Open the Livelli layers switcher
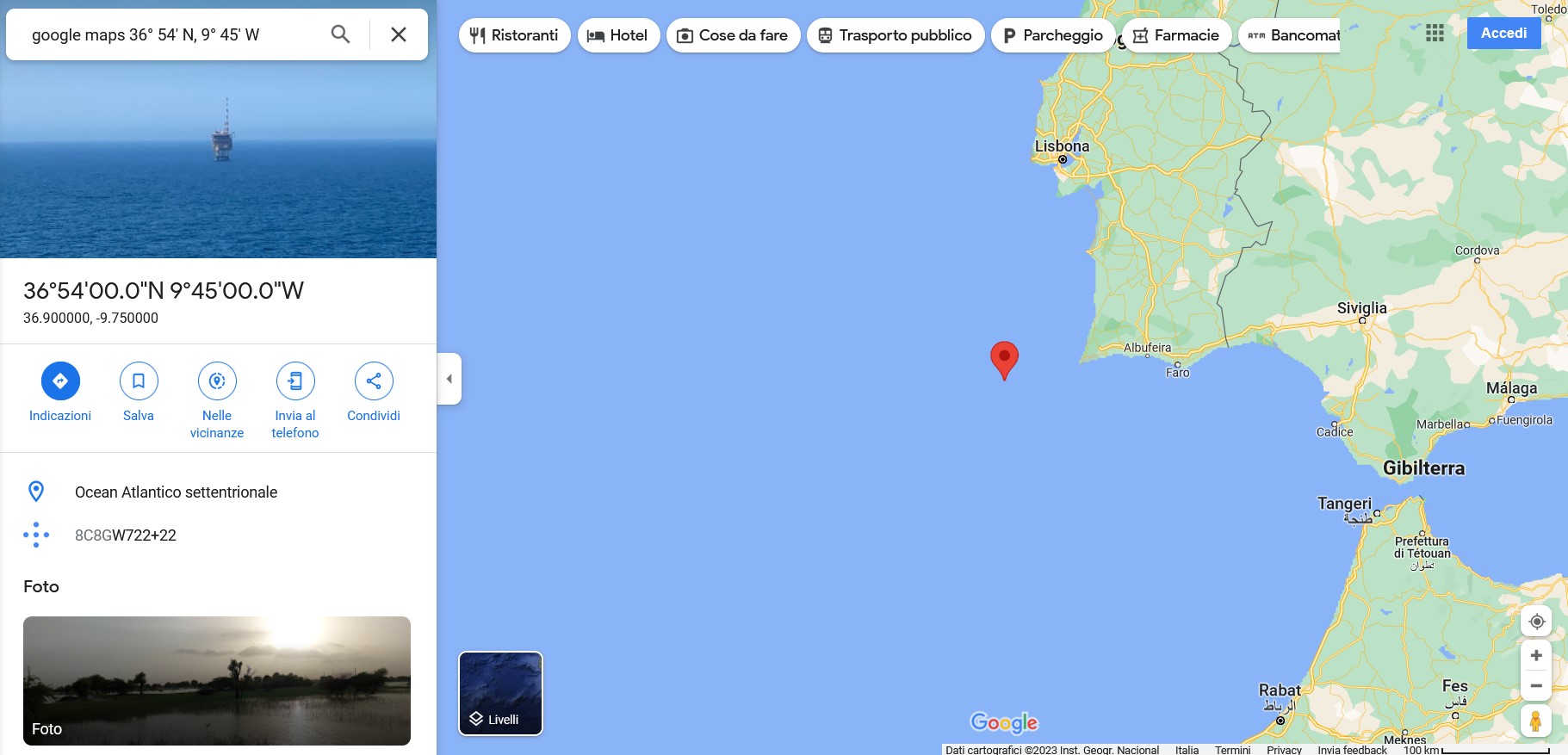Image resolution: width=1568 pixels, height=755 pixels. 501,694
